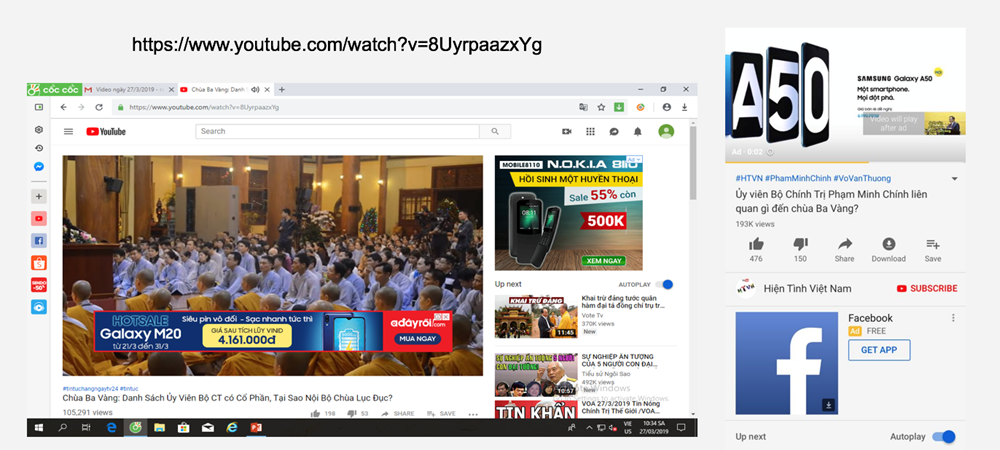
Task: Open the YouTube apps grid icon
Action: point(591,131)
